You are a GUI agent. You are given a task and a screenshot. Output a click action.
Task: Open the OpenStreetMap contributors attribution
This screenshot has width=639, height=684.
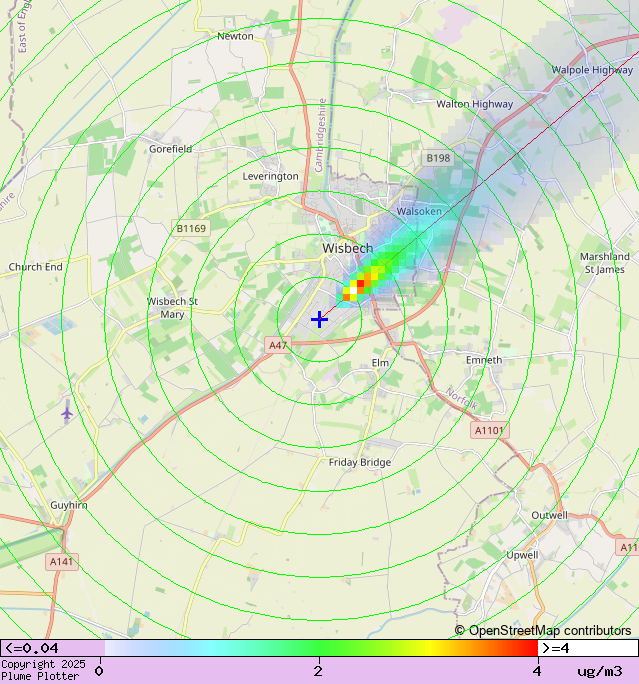pos(543,630)
